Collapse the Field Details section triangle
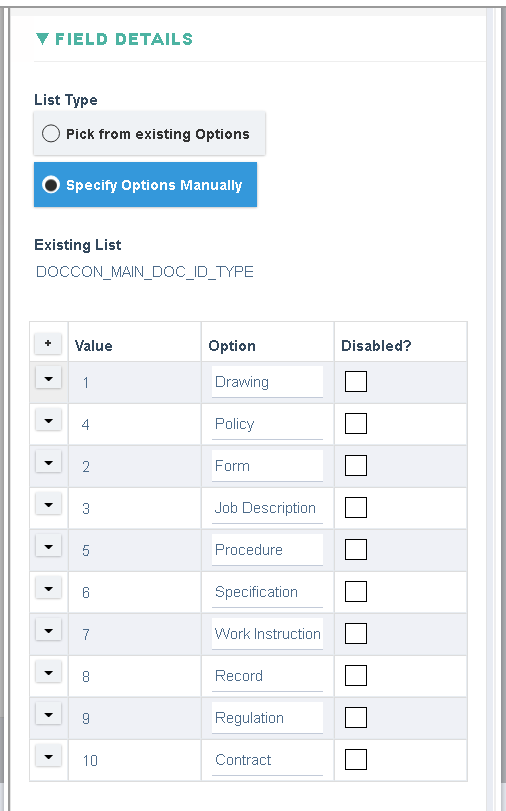Screen dimensions: 506x811 point(42,39)
